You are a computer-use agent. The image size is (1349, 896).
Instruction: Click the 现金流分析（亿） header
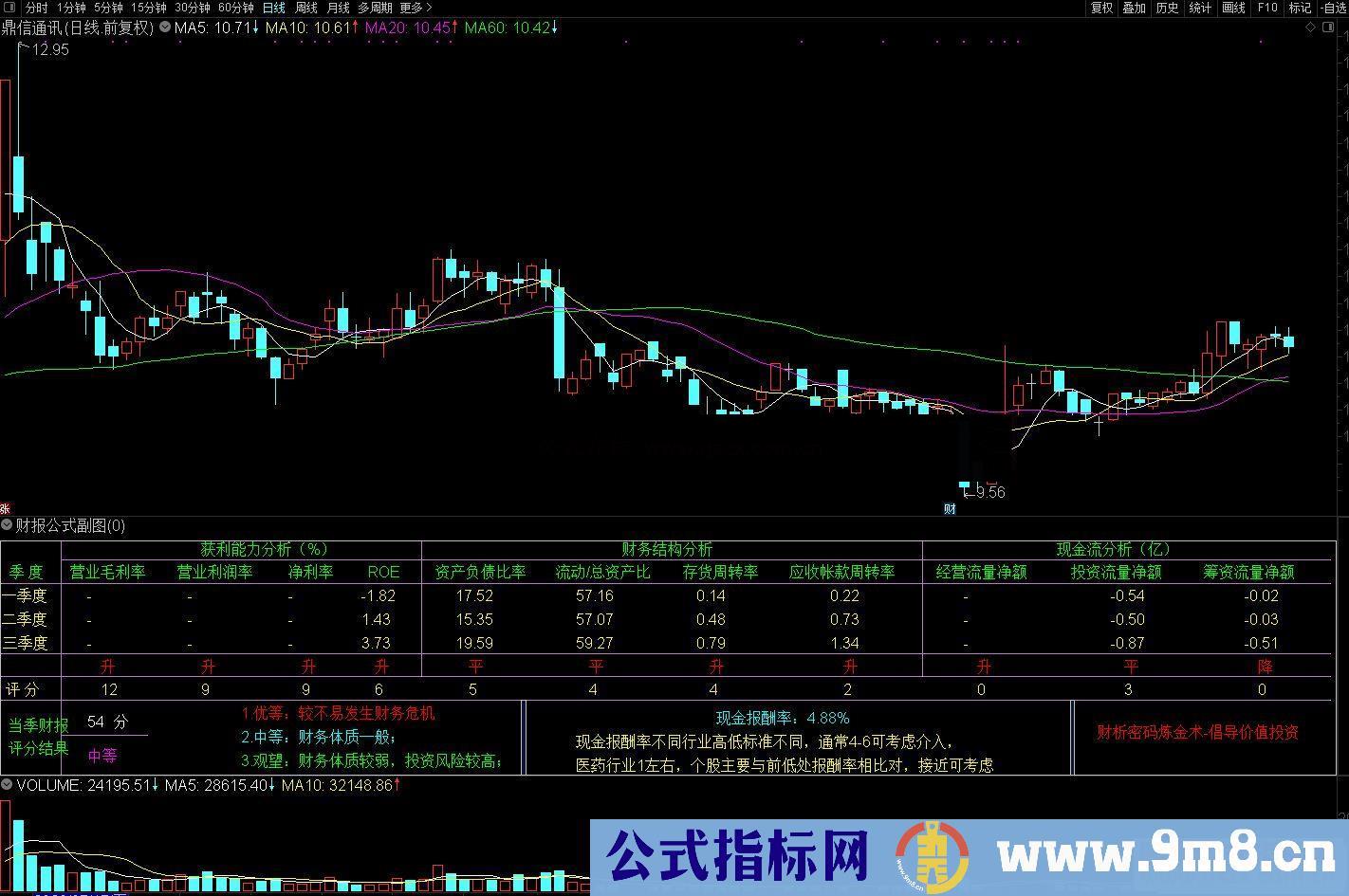click(x=1114, y=549)
